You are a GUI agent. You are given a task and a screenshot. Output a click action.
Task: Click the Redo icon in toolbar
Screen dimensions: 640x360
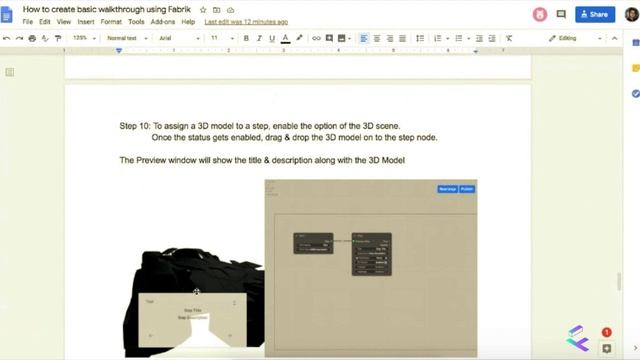pyautogui.click(x=19, y=38)
